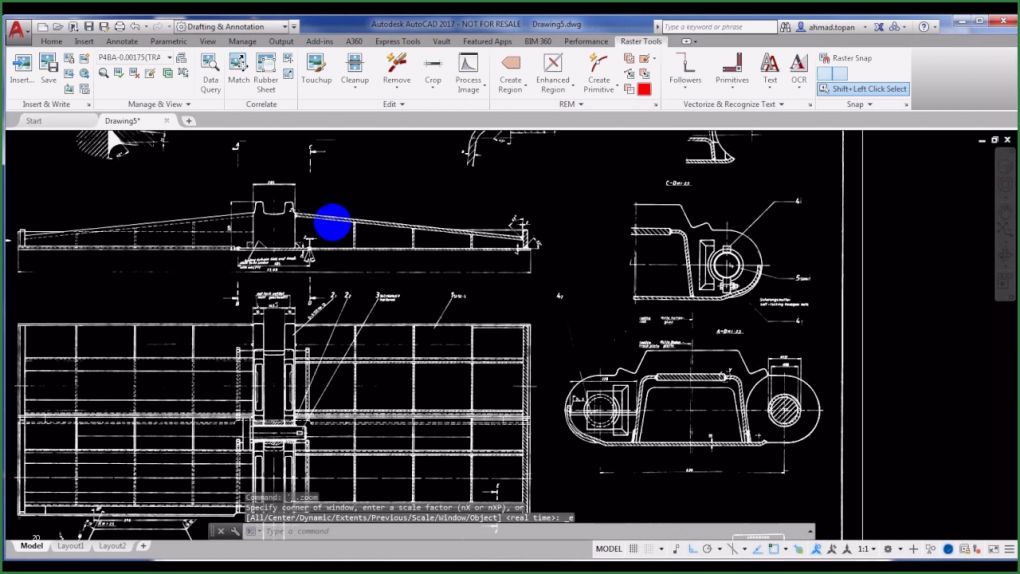Click the red color swatch in REM panel
The image size is (1020, 574).
pyautogui.click(x=644, y=89)
